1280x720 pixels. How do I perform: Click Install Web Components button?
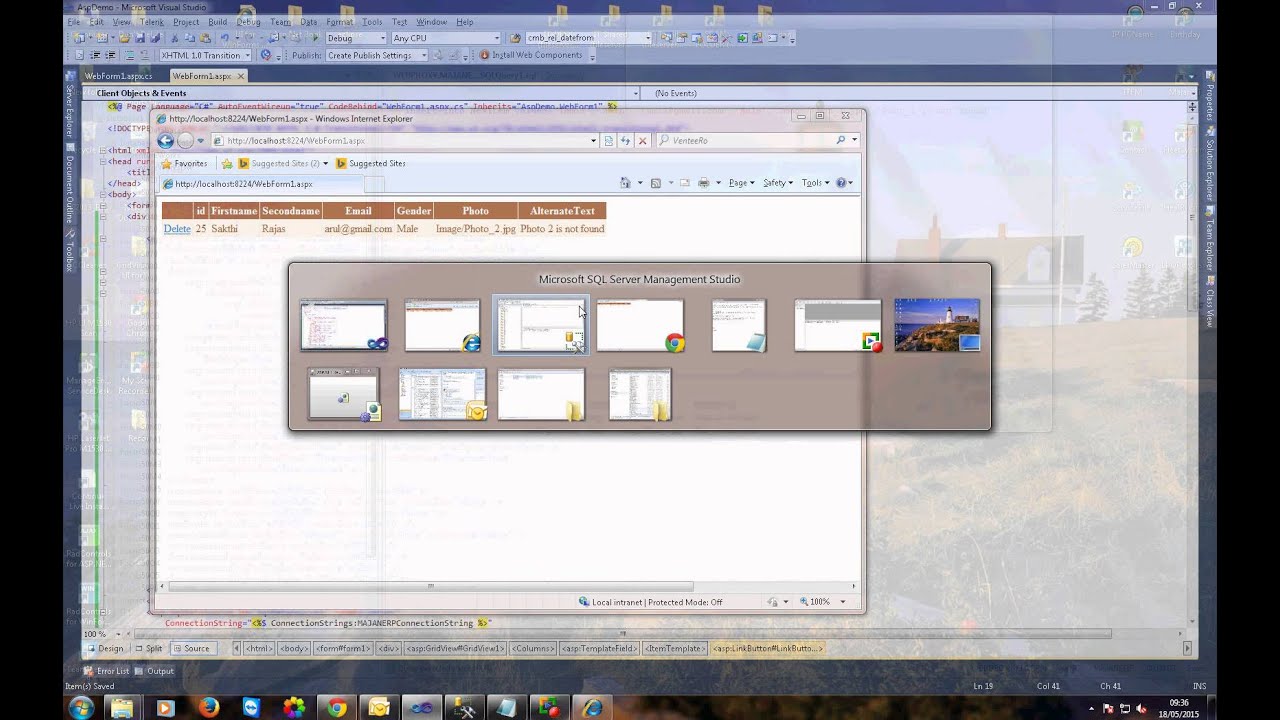(x=530, y=55)
